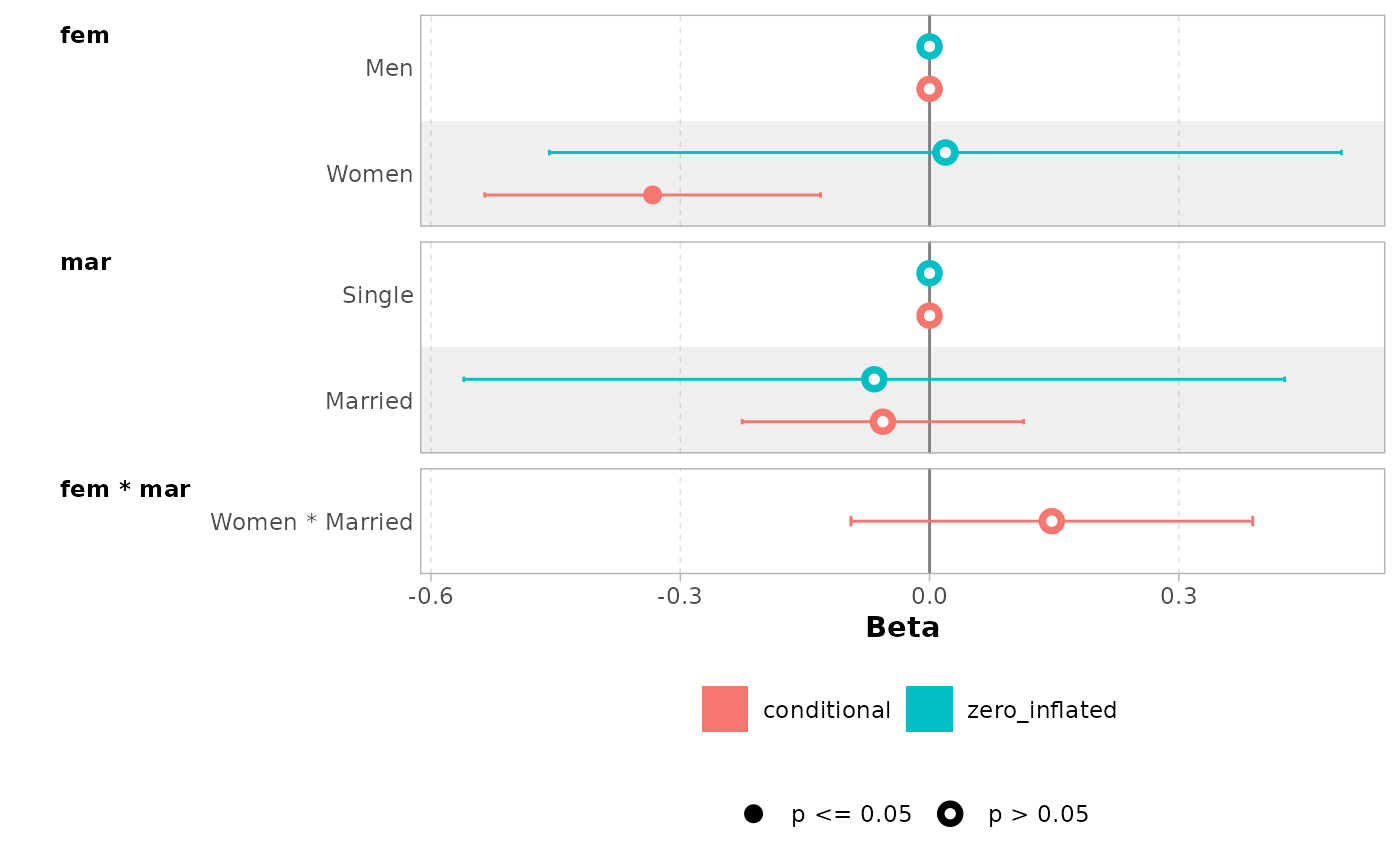Select the teal zero_inflated point for Married
Viewport: 1400px width, 866px height.
click(x=874, y=379)
